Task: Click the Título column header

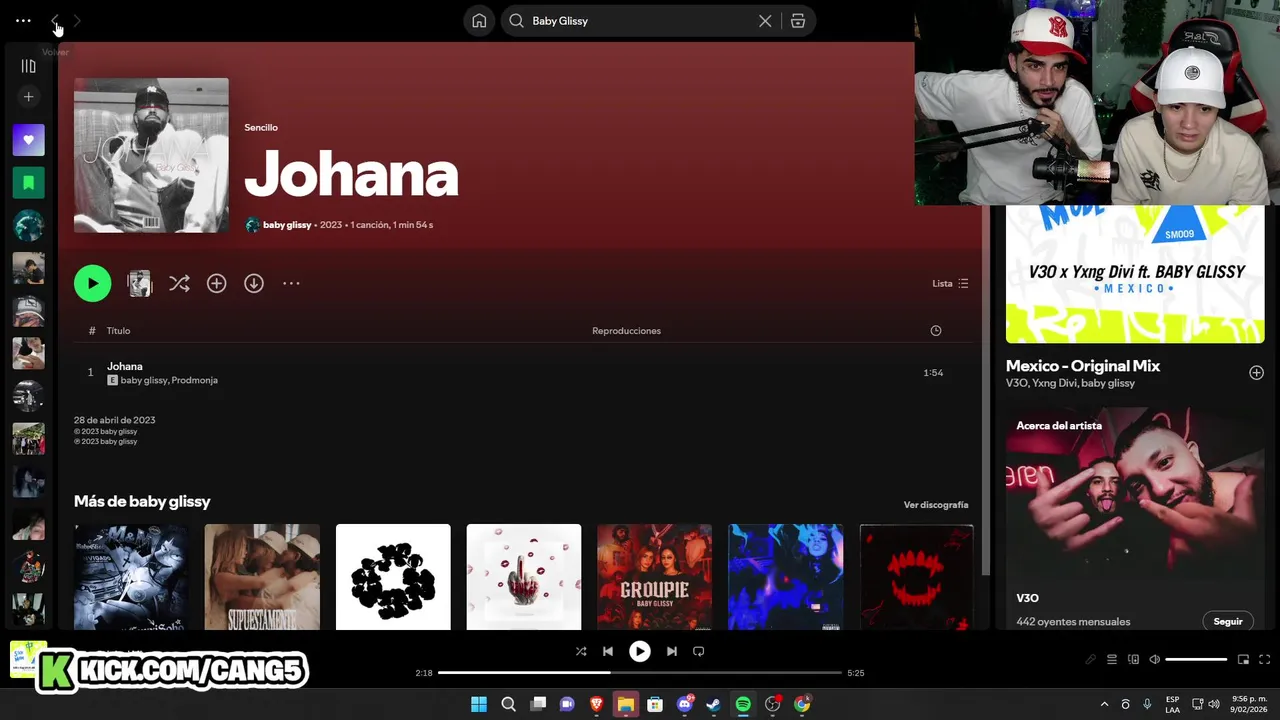Action: (x=118, y=331)
